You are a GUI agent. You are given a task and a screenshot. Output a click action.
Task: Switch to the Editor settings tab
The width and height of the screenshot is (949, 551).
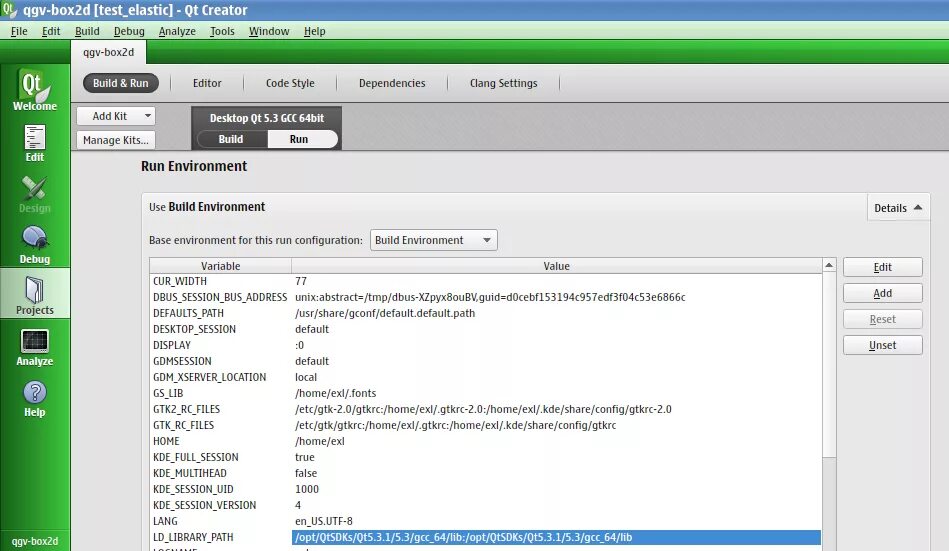pyautogui.click(x=207, y=83)
